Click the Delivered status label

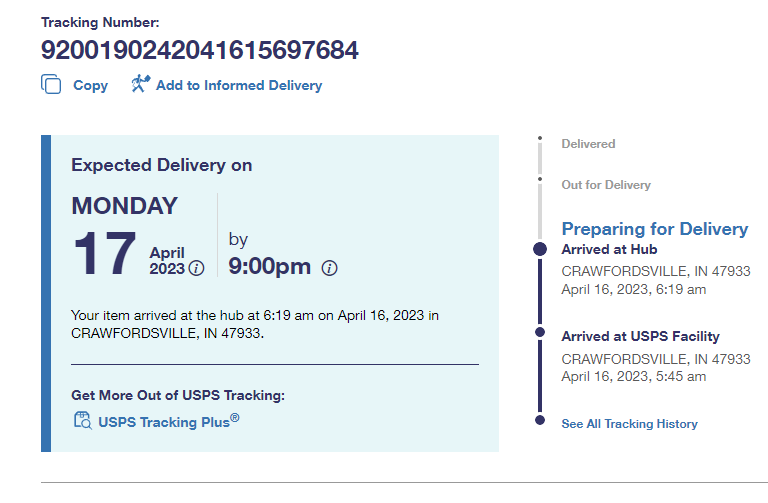pyautogui.click(x=588, y=144)
